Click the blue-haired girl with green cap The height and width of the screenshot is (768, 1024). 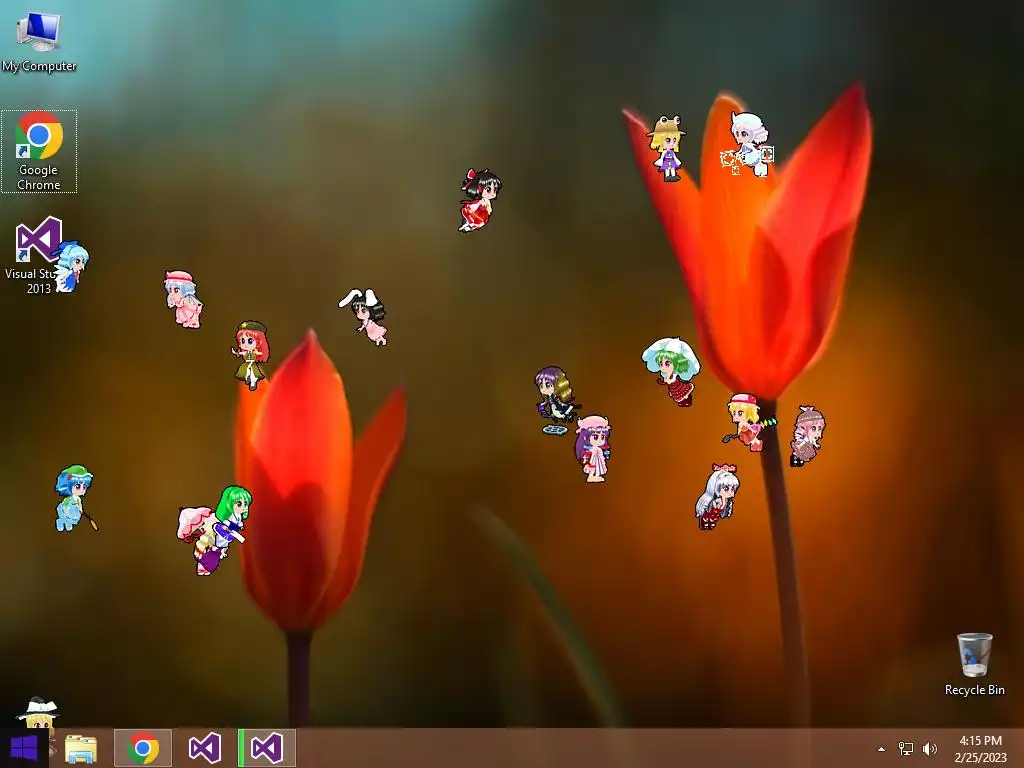(75, 498)
